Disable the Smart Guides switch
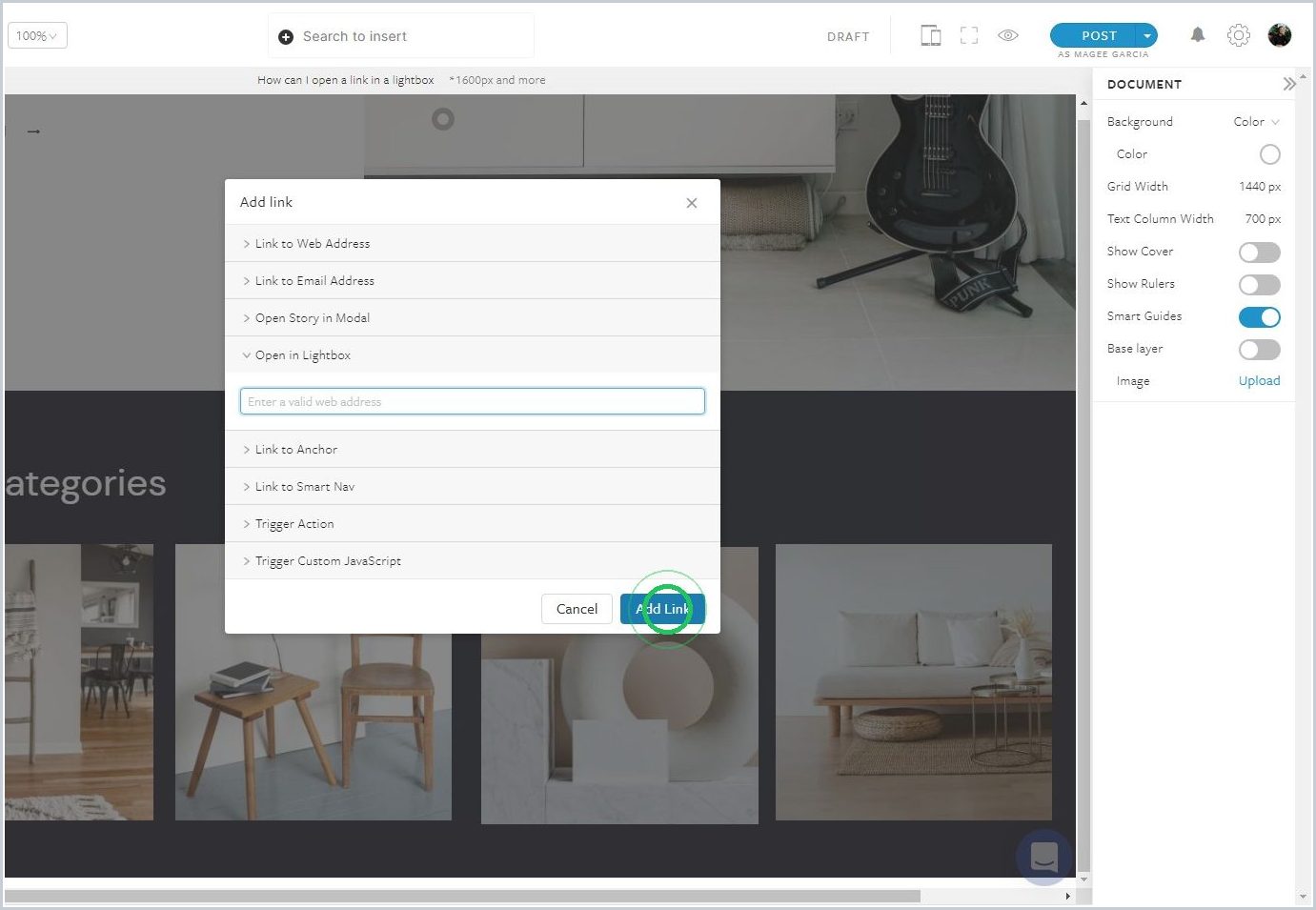Viewport: 1316px width, 910px height. pos(1260,317)
